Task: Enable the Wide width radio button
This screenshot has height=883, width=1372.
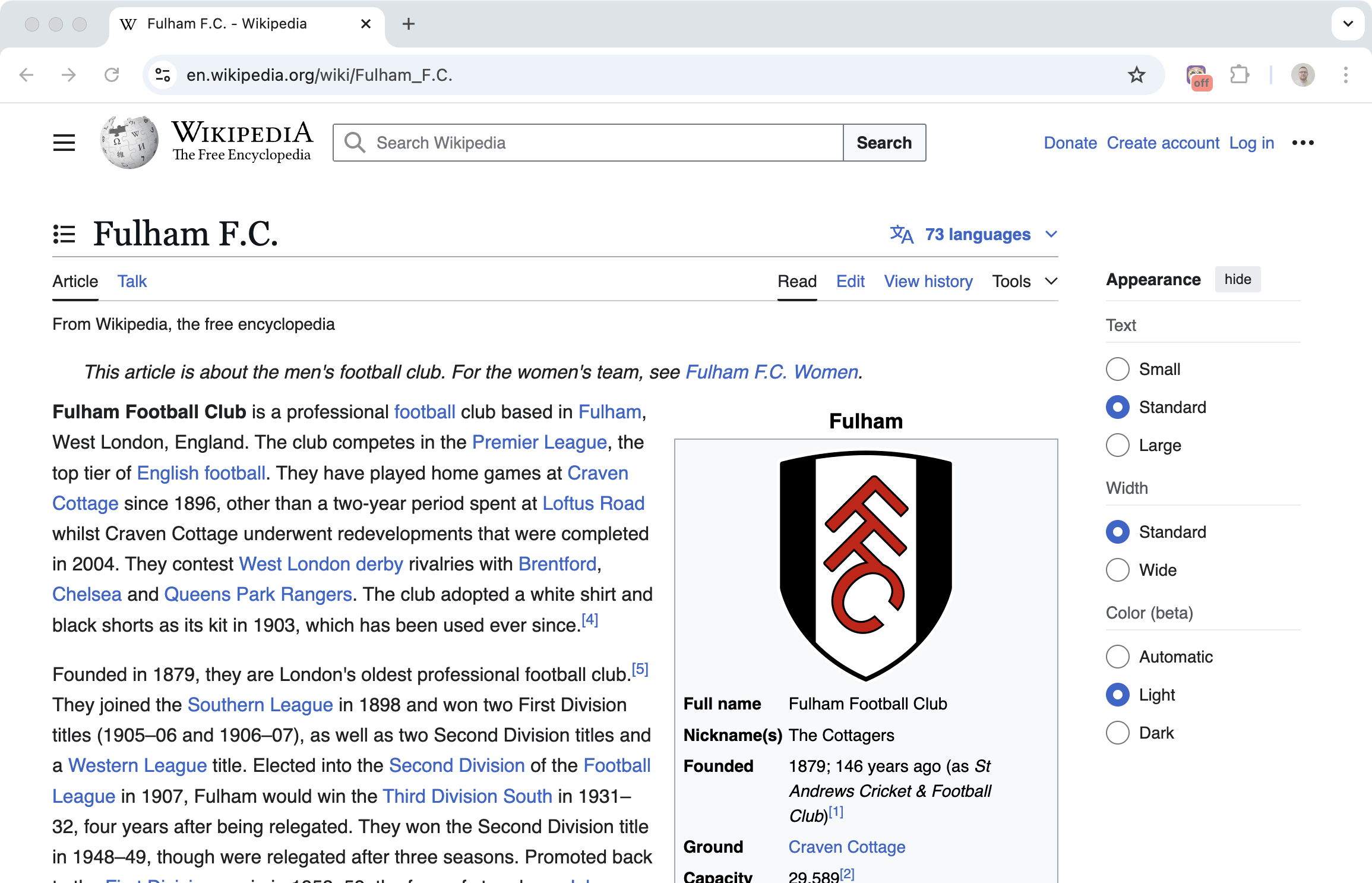Action: [x=1117, y=570]
